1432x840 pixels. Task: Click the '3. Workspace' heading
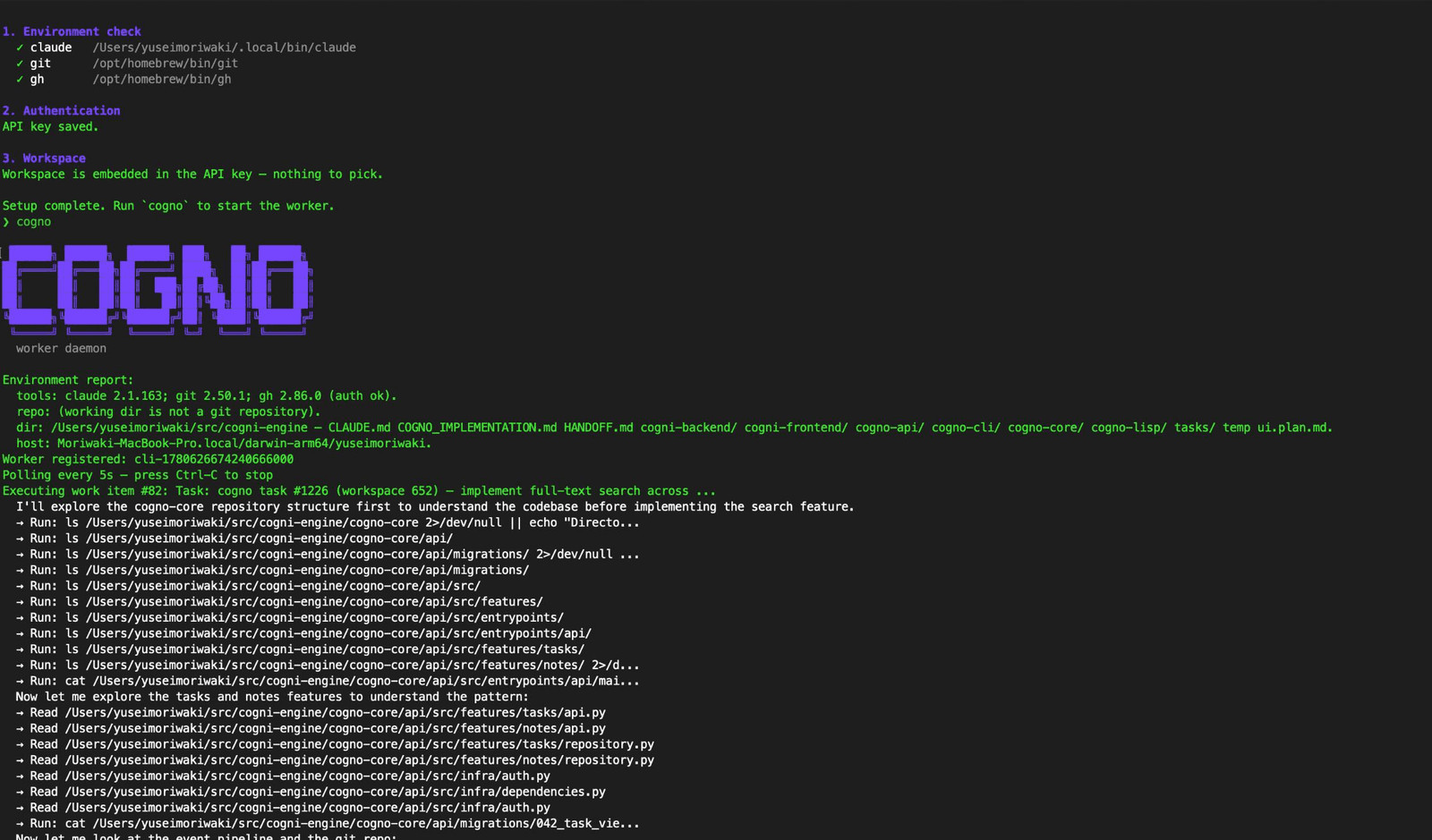coord(44,158)
